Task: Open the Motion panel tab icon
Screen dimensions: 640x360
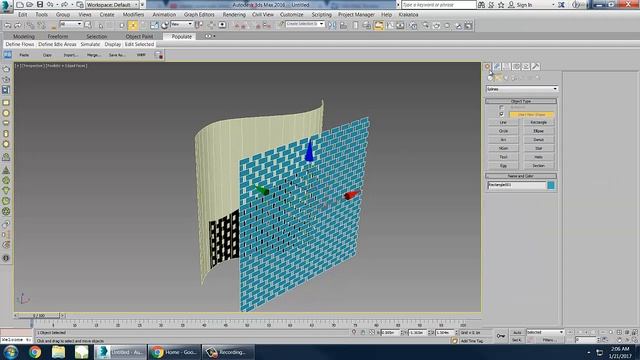Action: pyautogui.click(x=516, y=66)
